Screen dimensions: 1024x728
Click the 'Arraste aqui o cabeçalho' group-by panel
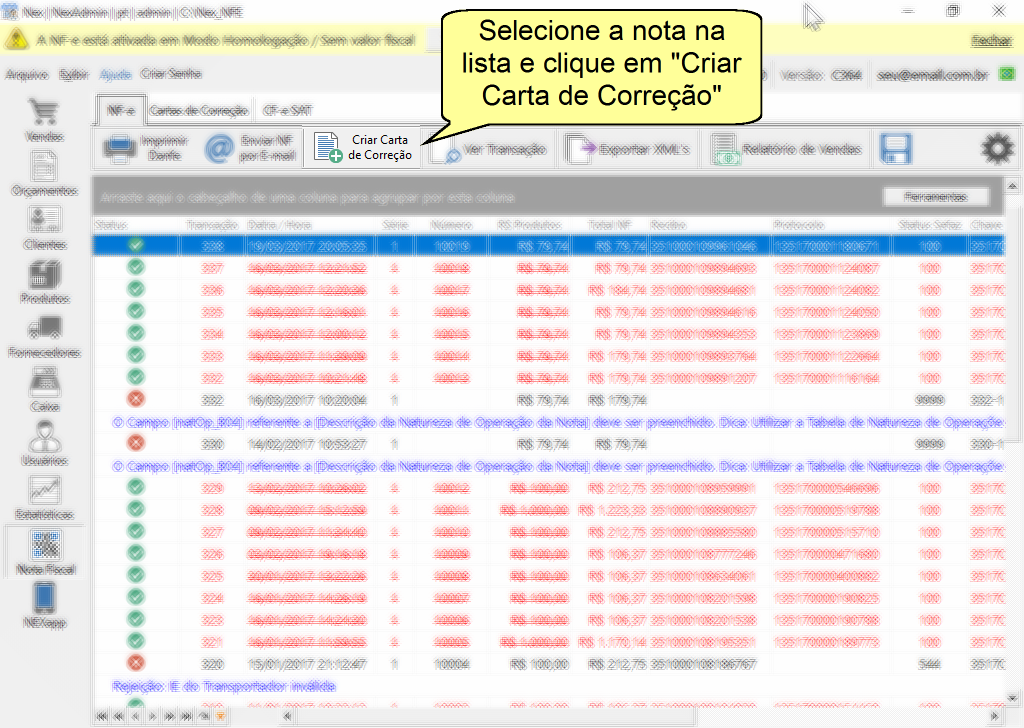549,197
